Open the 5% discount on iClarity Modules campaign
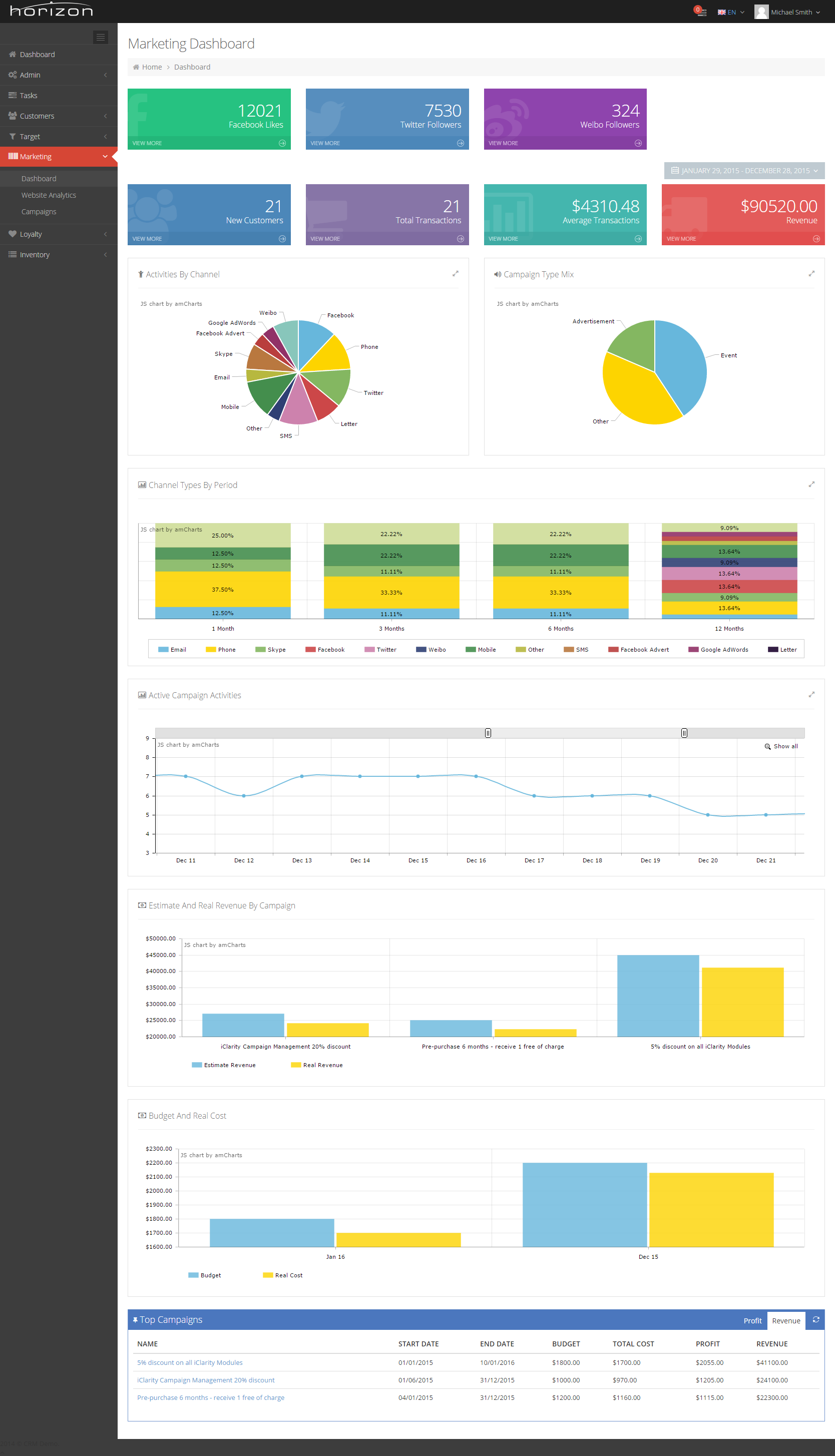 point(190,1362)
